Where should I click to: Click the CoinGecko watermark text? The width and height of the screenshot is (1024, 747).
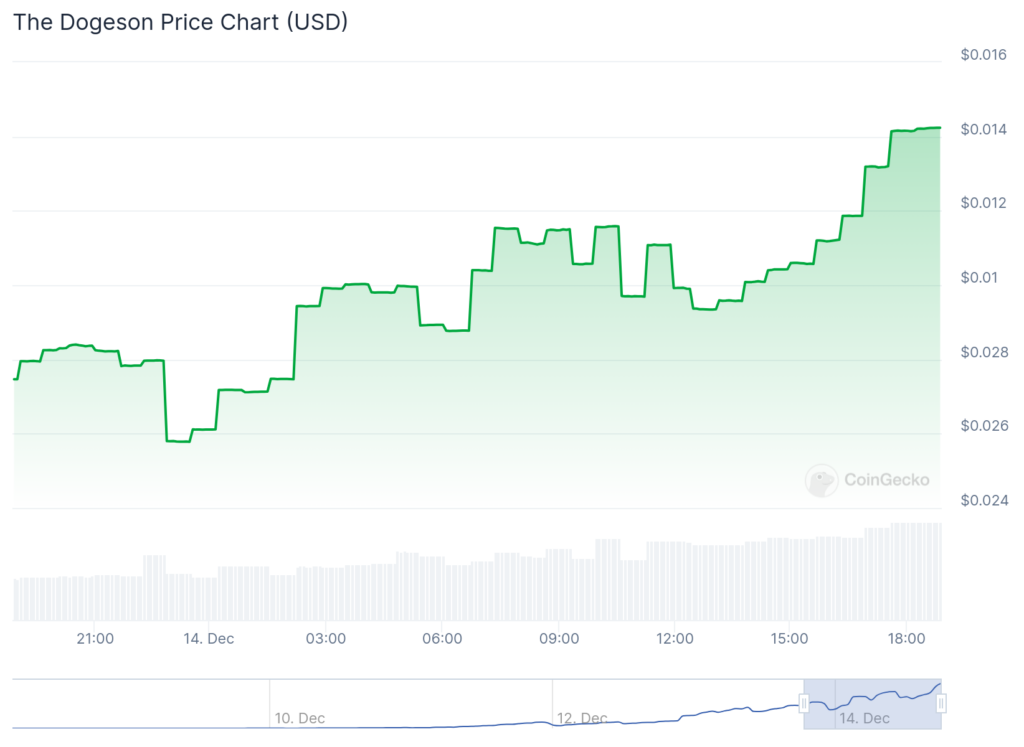[886, 480]
